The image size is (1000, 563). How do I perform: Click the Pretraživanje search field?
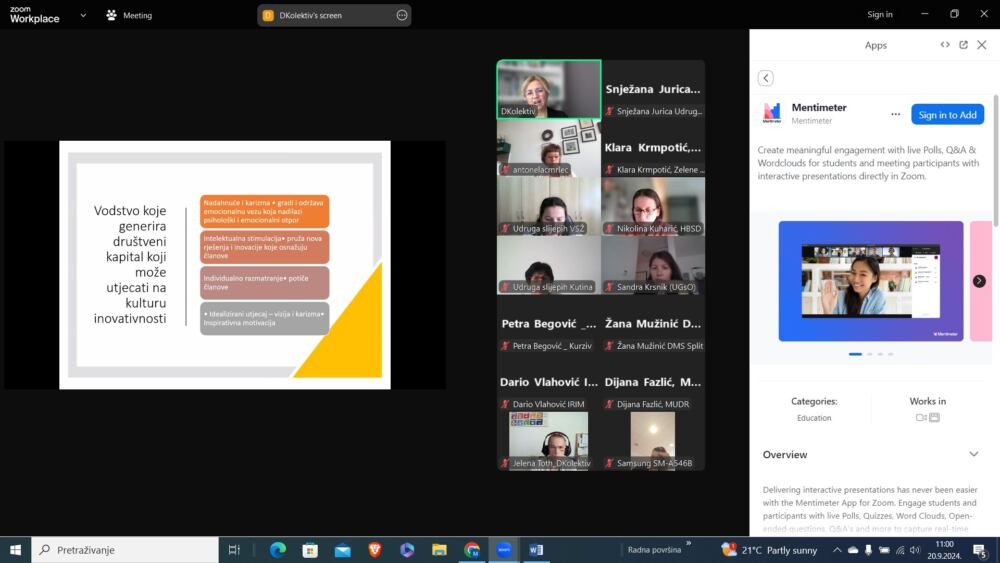[x=125, y=550]
